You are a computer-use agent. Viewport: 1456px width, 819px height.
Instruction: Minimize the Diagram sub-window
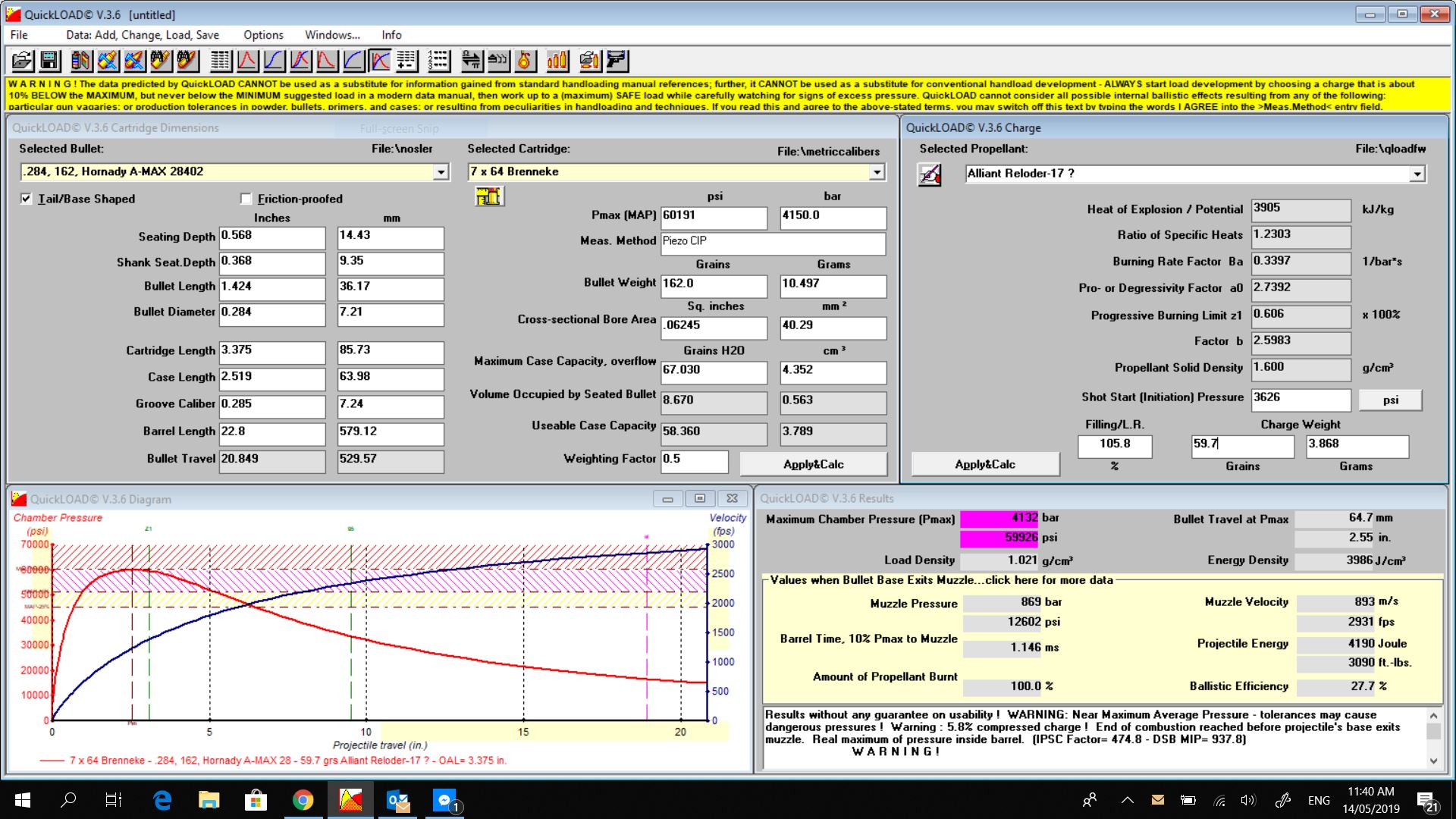tap(667, 499)
